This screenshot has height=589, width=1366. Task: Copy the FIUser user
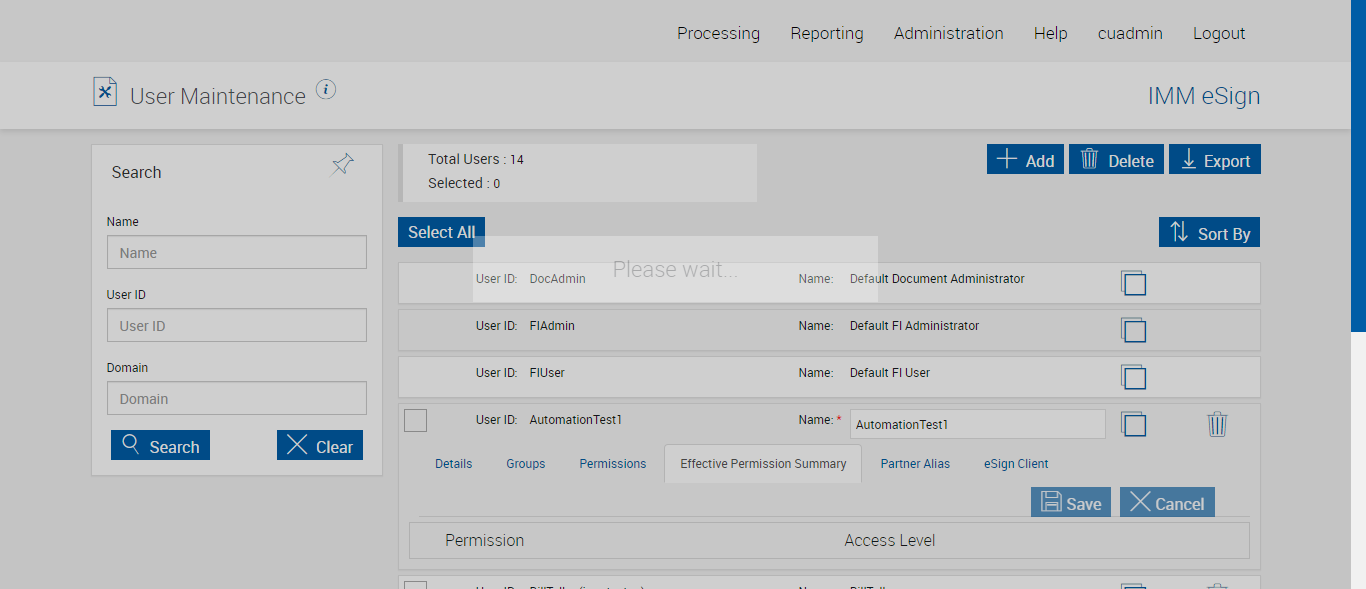point(1133,377)
